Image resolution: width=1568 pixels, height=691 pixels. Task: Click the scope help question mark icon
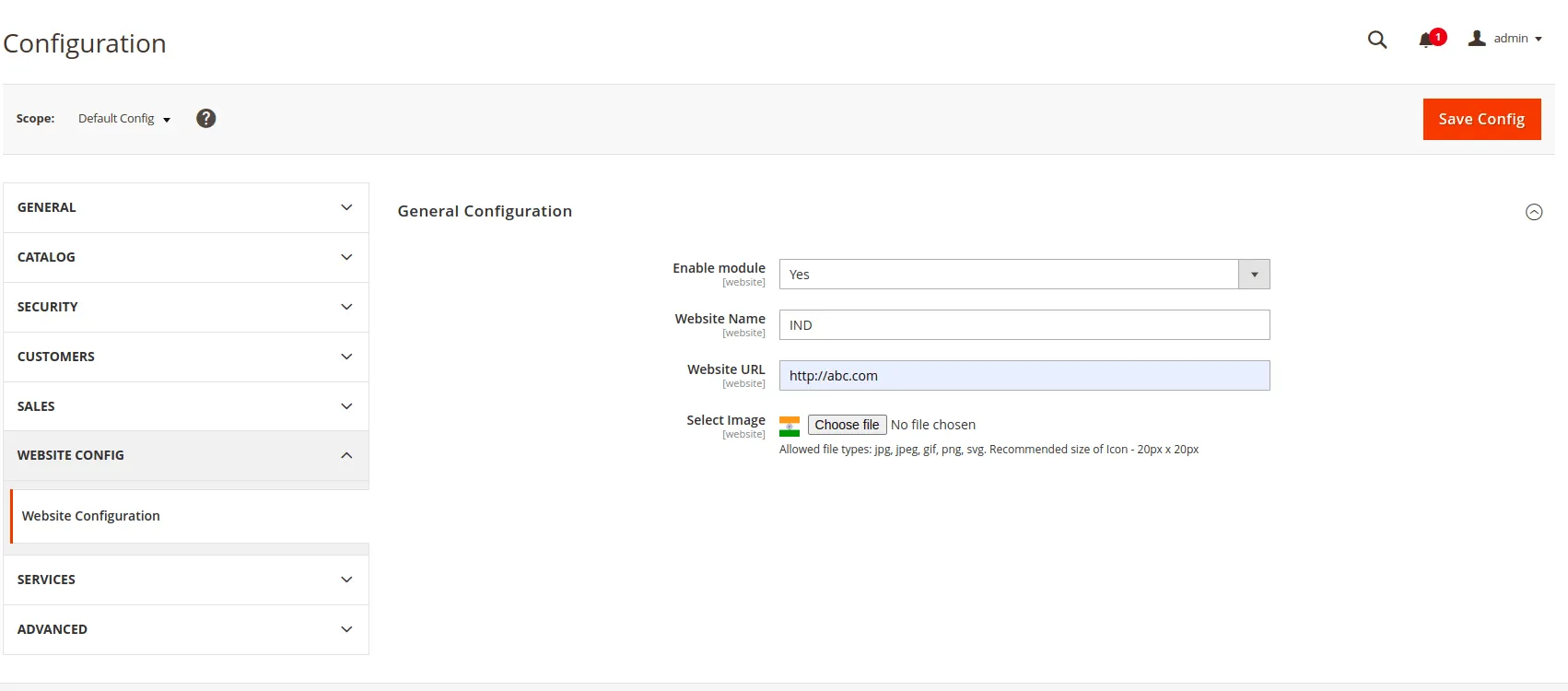(x=206, y=119)
